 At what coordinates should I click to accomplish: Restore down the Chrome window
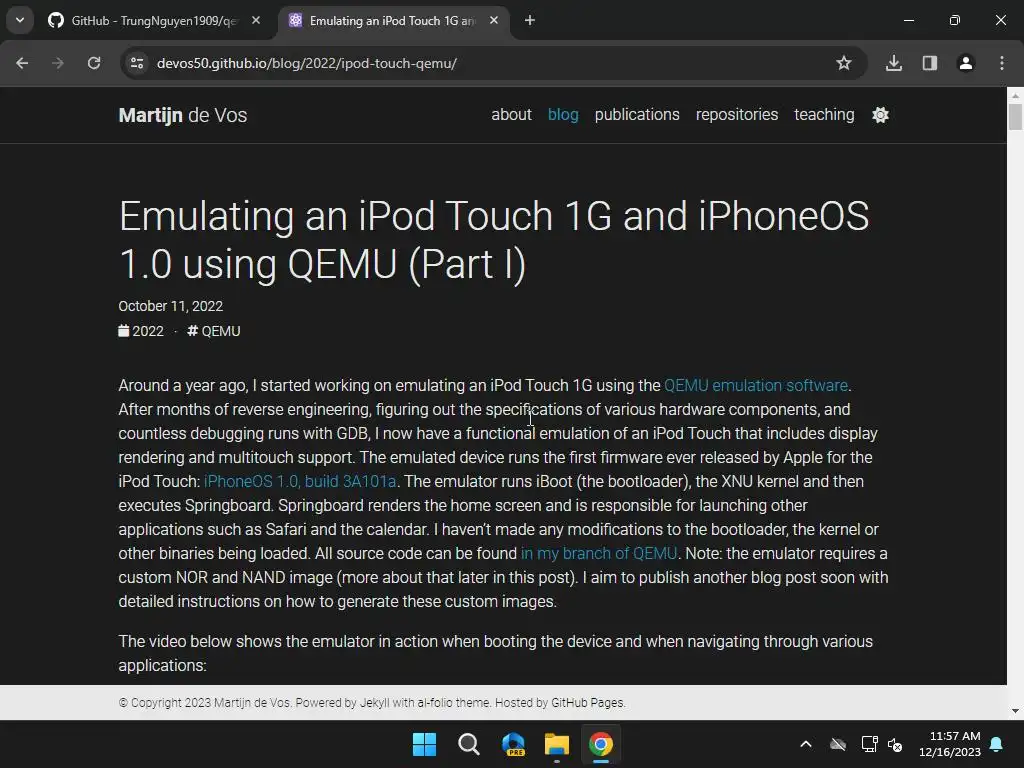[955, 20]
